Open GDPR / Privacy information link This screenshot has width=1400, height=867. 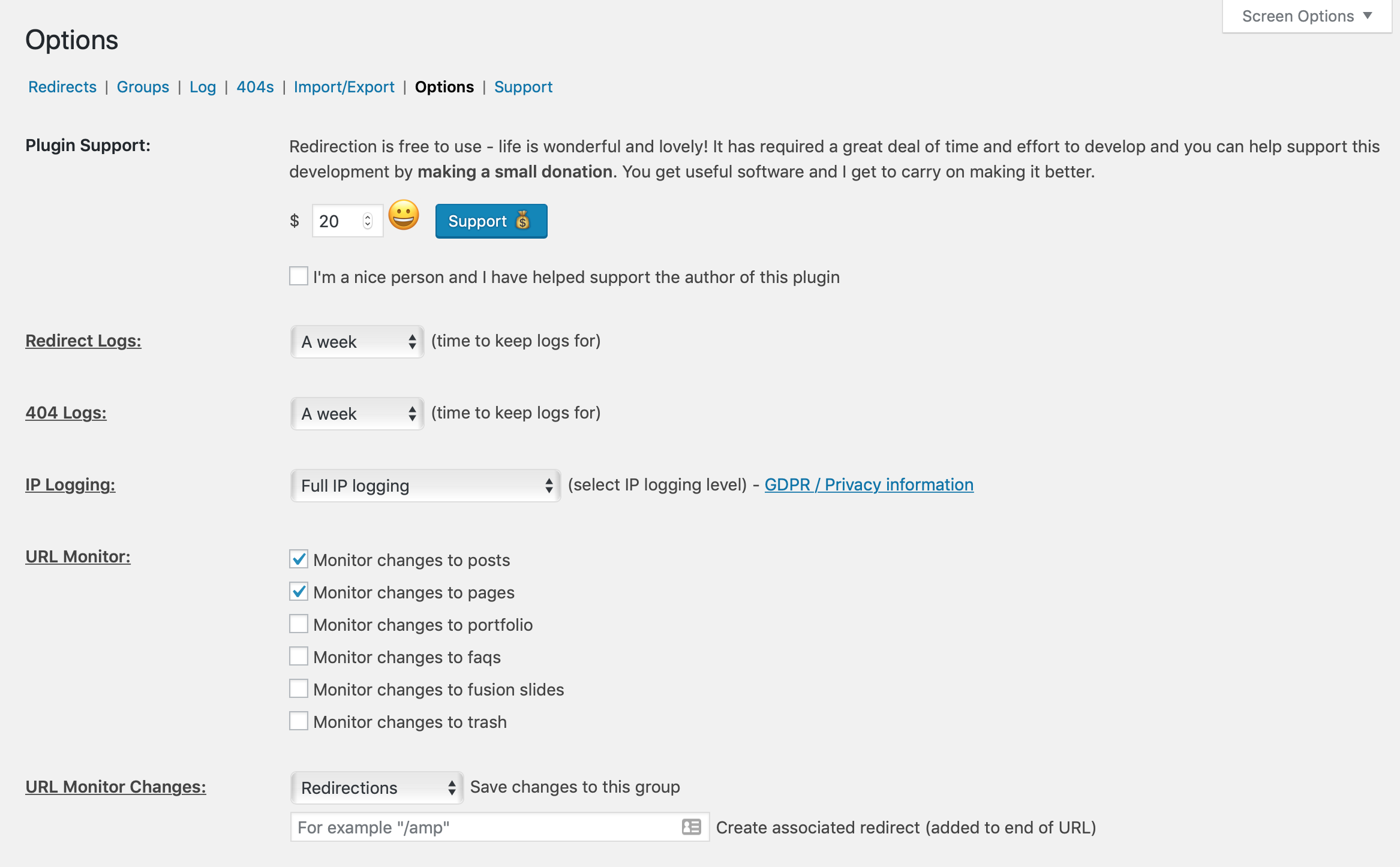click(x=869, y=484)
